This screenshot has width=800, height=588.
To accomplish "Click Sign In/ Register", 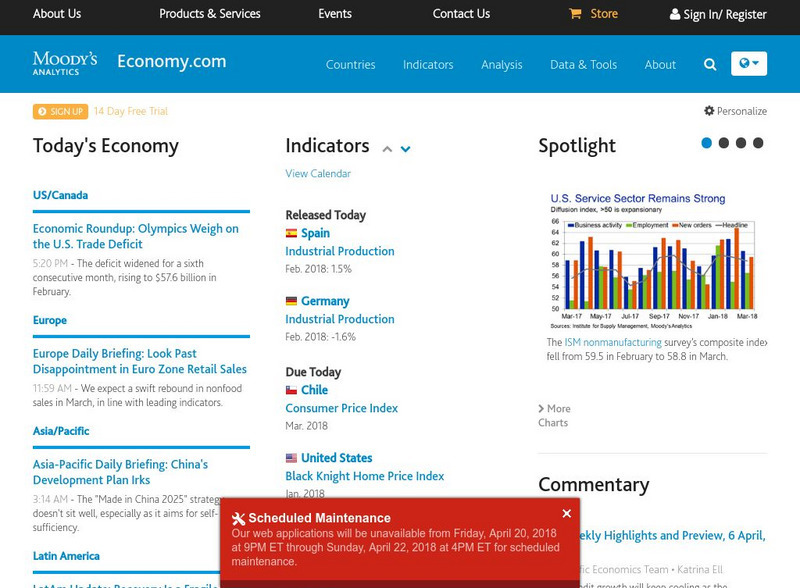I will click(724, 15).
